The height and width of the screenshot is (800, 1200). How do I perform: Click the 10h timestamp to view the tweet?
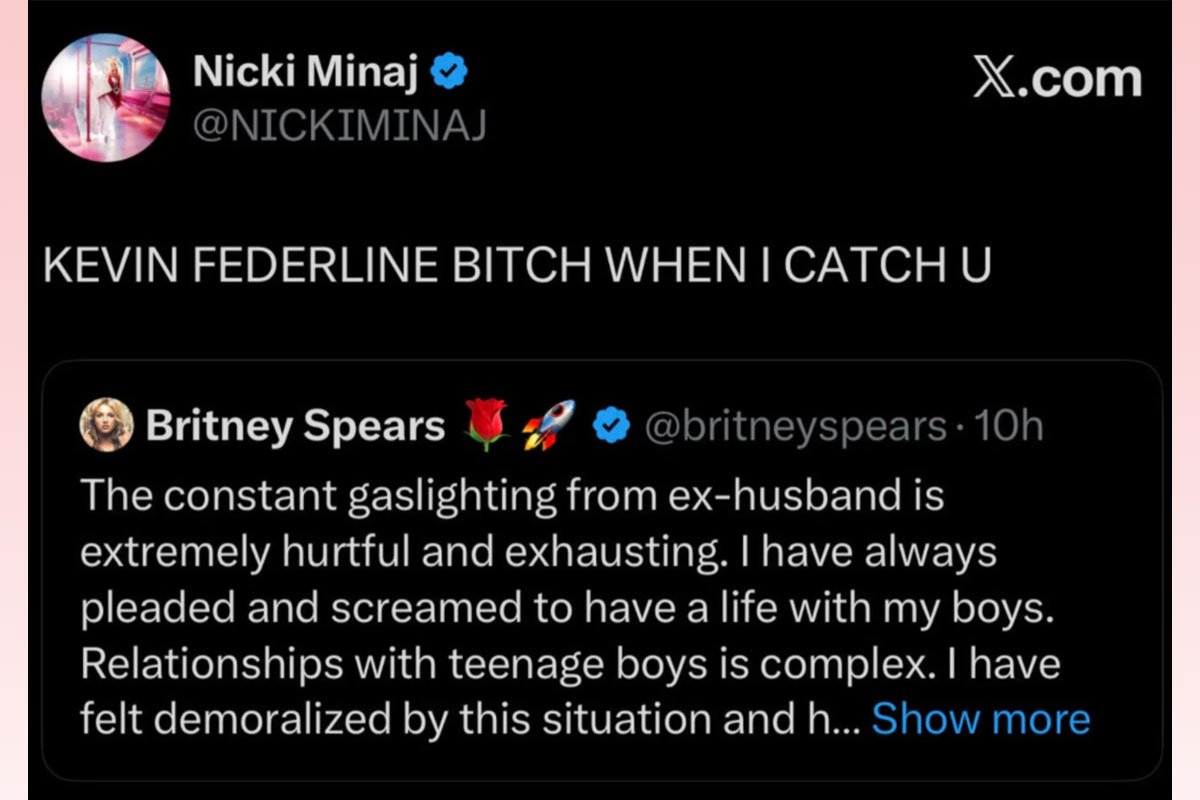point(1008,424)
